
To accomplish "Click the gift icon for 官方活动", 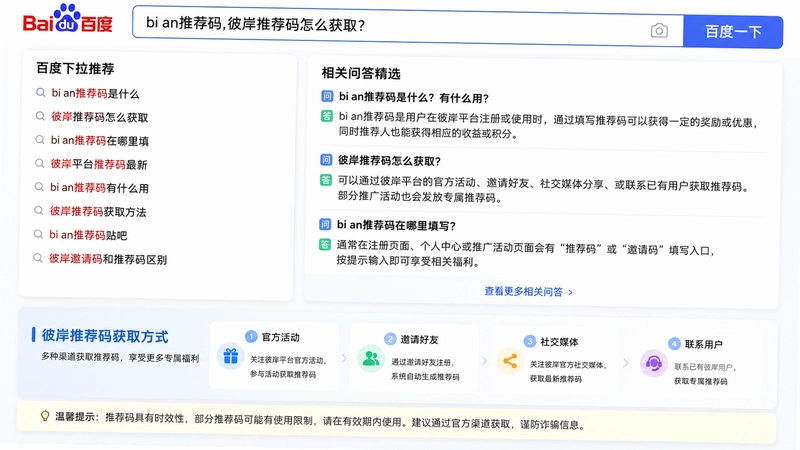I will click(x=231, y=356).
